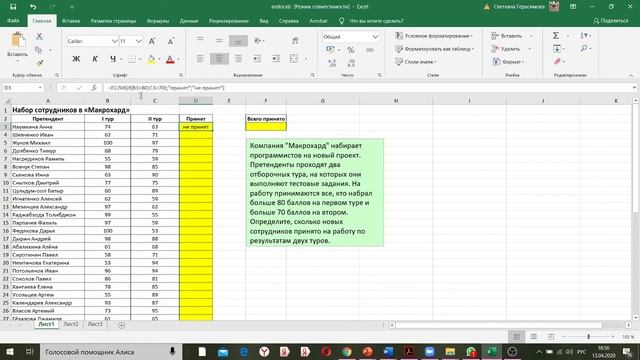Toggle underline Ч formatting

click(113, 59)
